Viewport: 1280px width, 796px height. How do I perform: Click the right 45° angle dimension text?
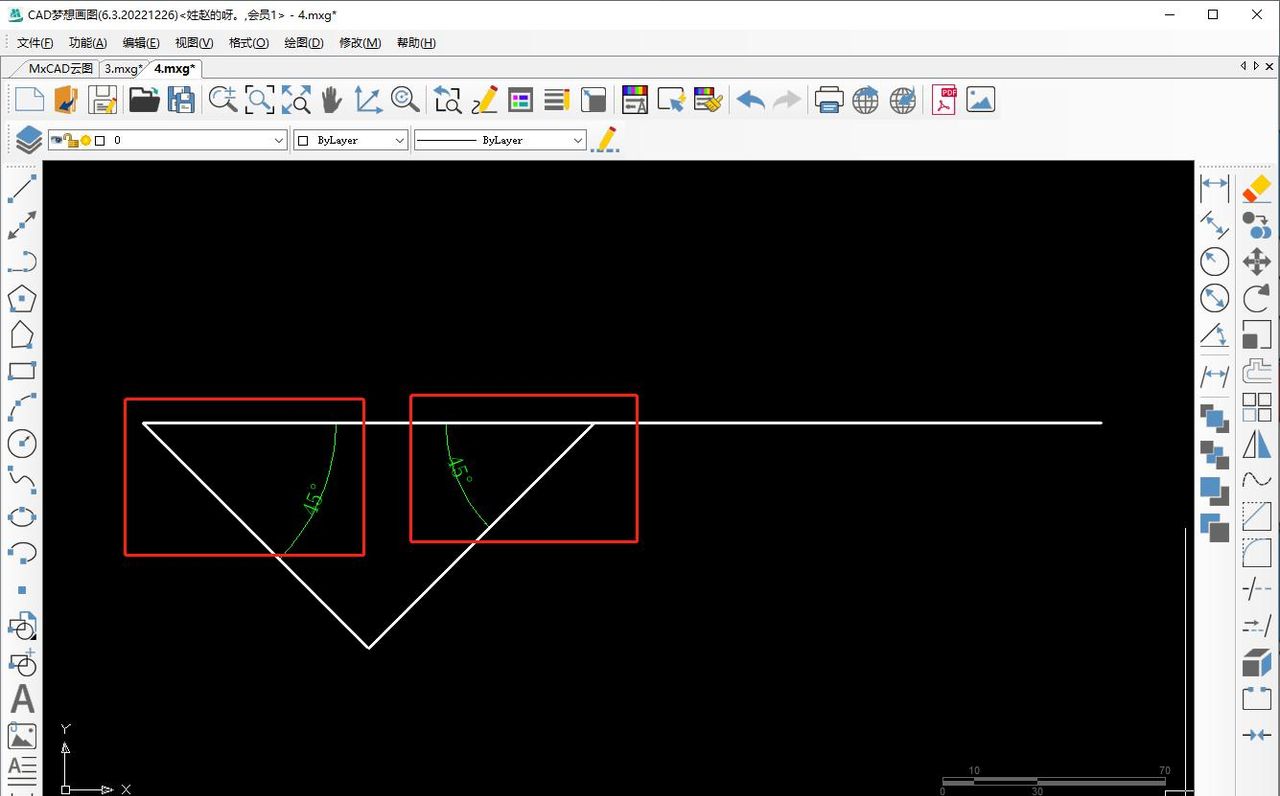(x=458, y=470)
